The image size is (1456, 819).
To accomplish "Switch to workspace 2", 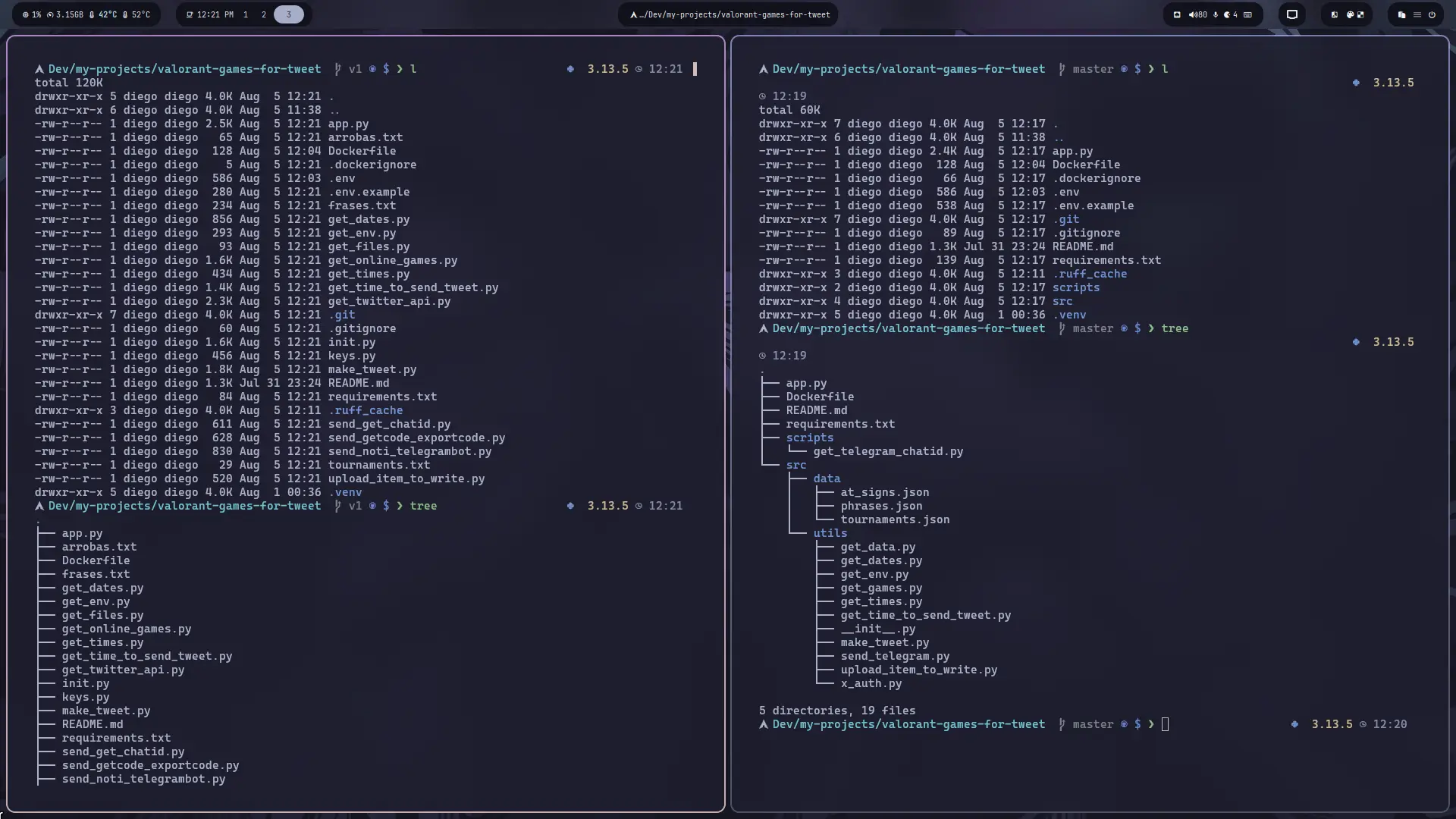I will click(264, 14).
